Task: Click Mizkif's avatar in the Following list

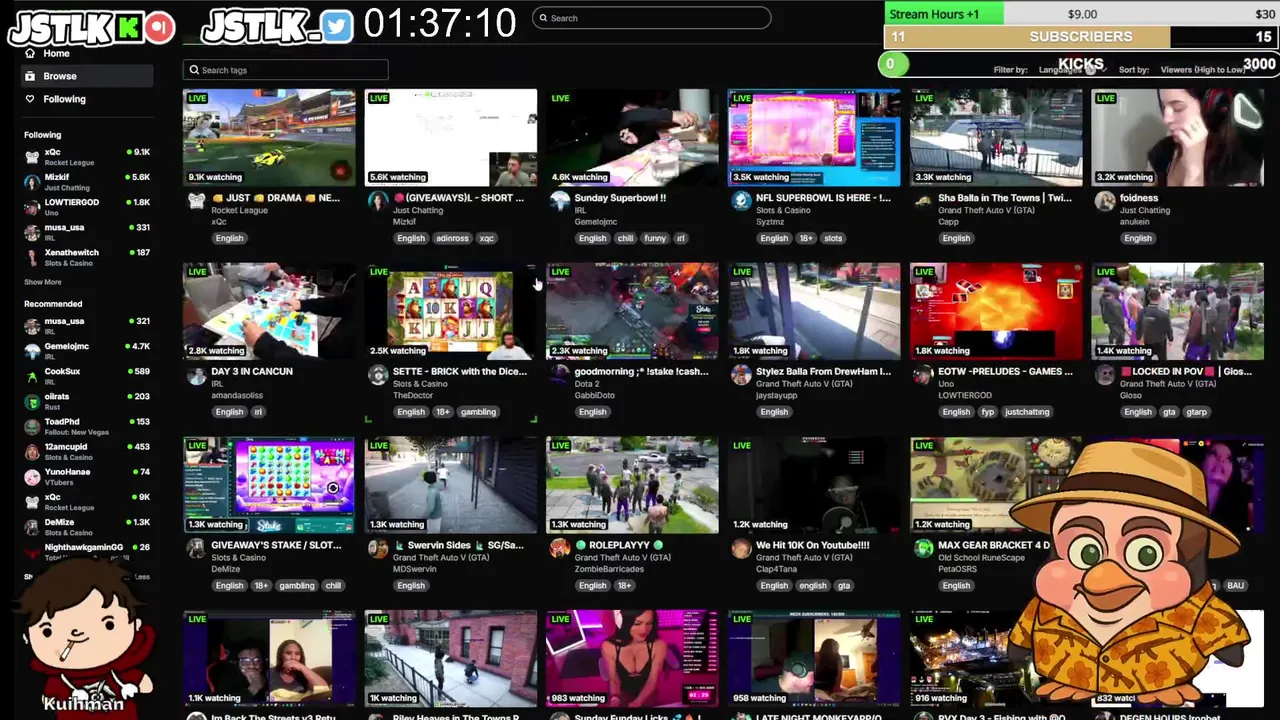Action: pos(32,182)
